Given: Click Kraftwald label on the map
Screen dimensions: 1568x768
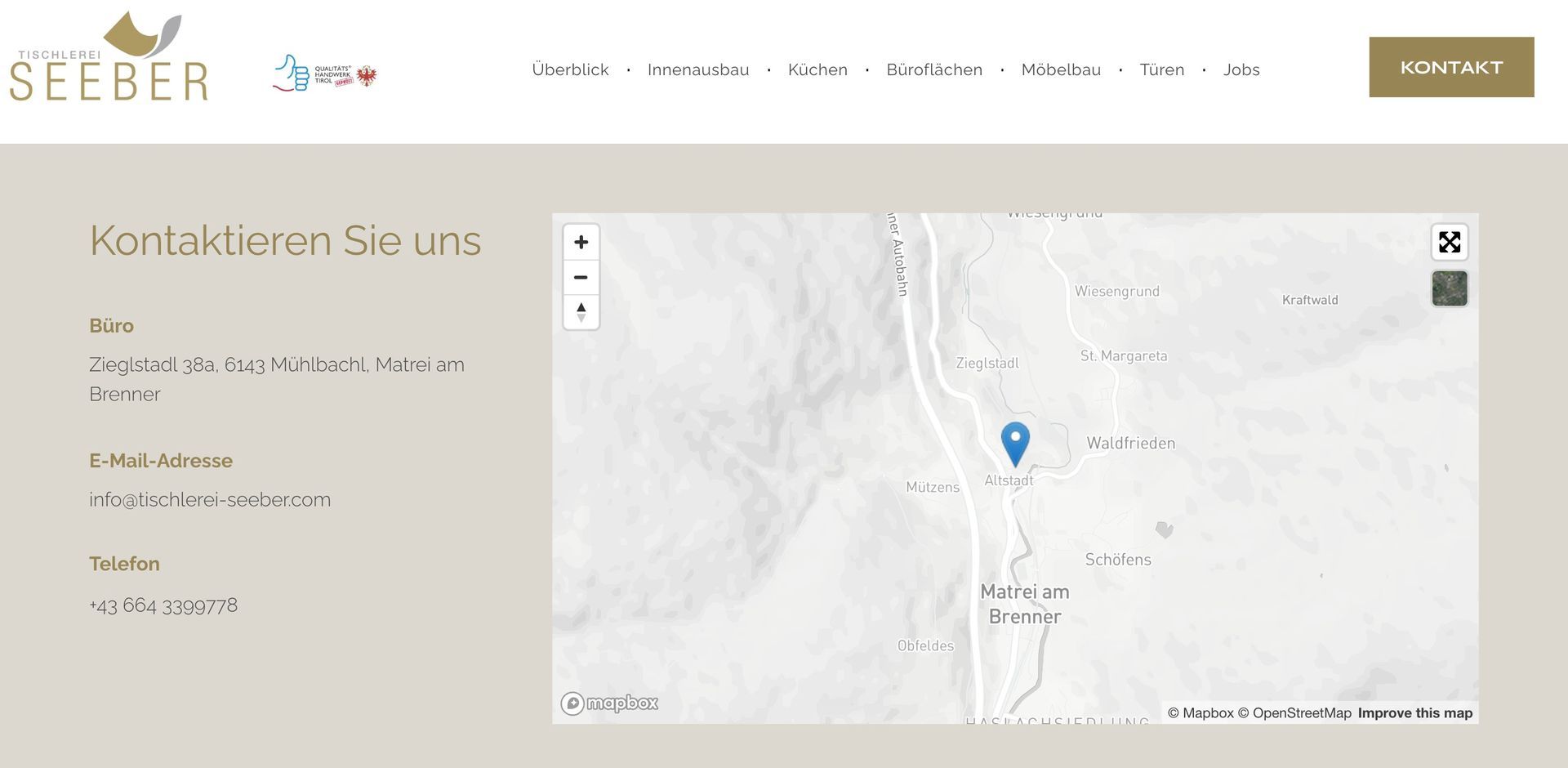Looking at the screenshot, I should [x=1310, y=300].
